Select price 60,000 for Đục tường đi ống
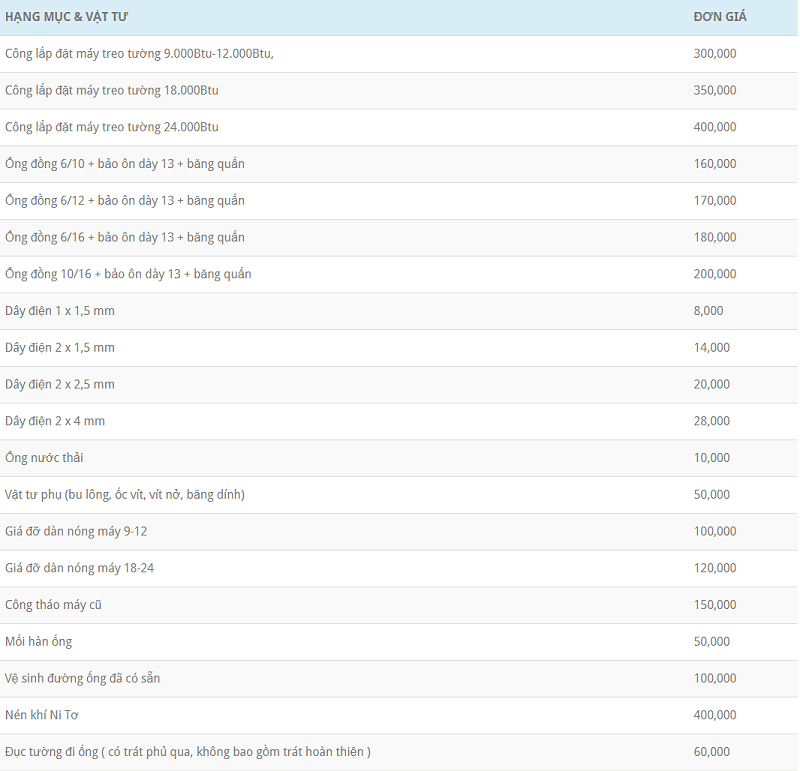800x771 pixels. pos(712,752)
